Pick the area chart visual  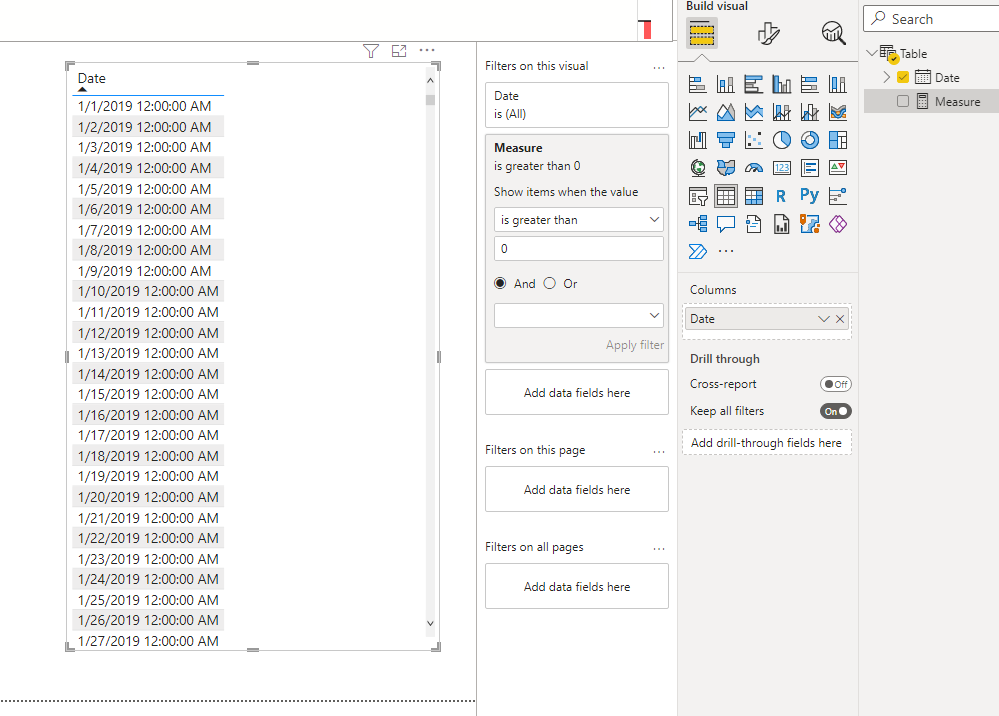726,112
